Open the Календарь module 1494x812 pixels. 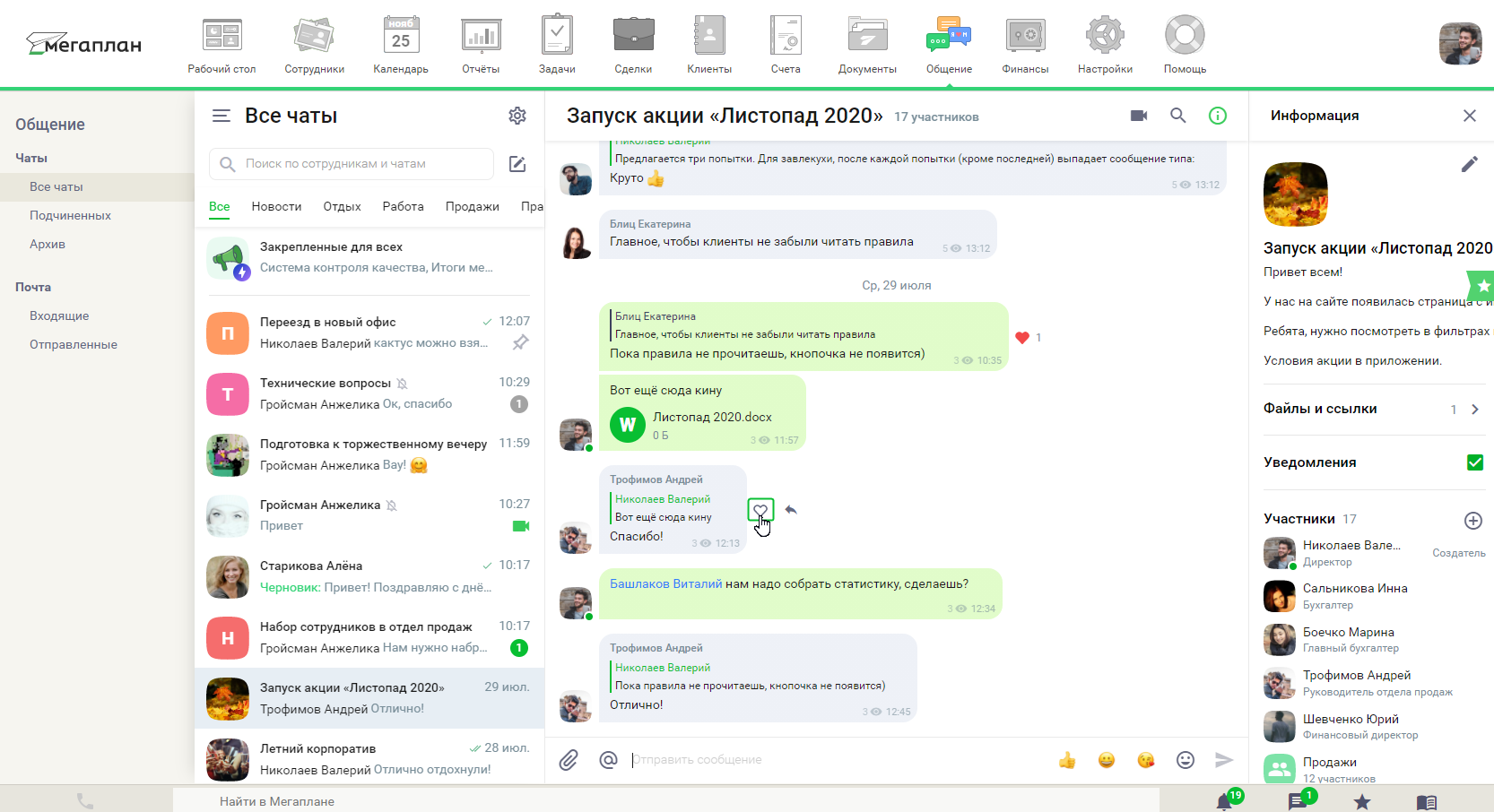pos(401,45)
